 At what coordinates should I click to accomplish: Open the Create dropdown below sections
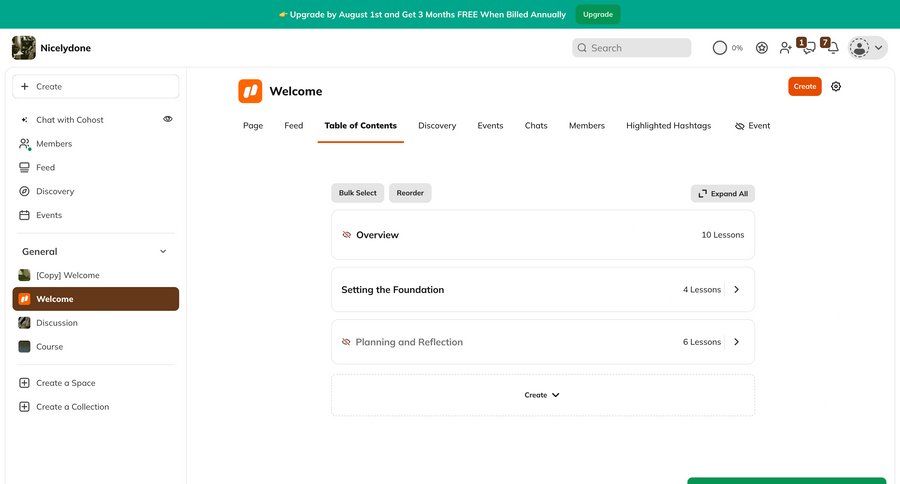pyautogui.click(x=542, y=395)
